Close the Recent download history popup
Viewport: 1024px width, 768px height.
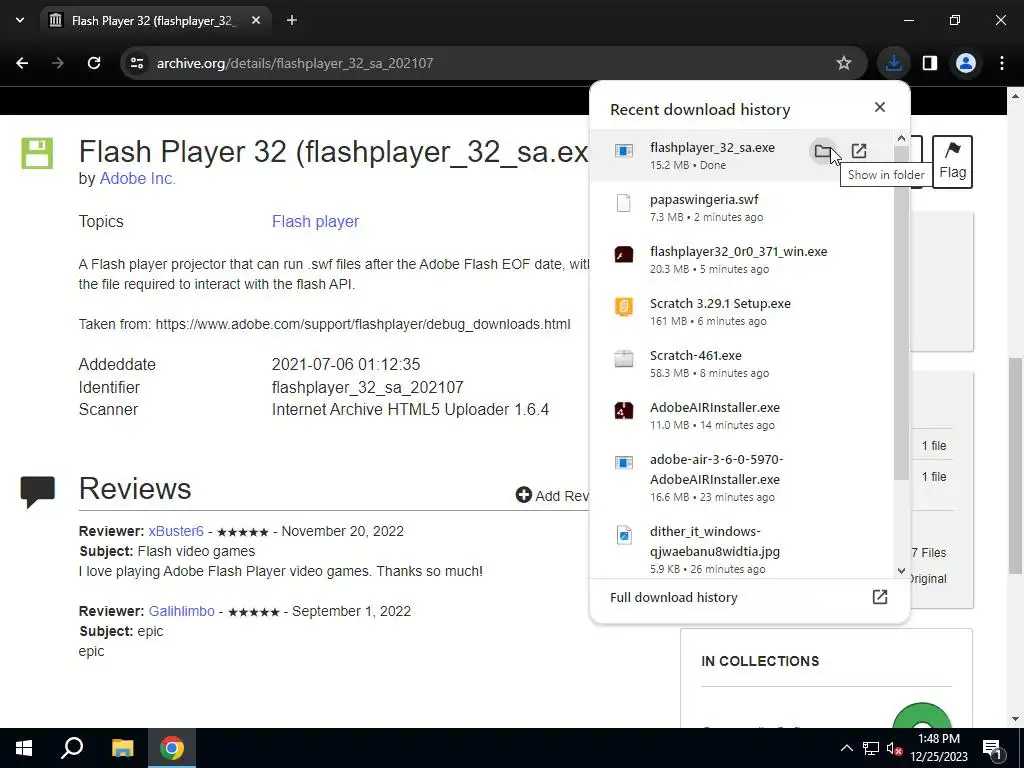pos(880,107)
